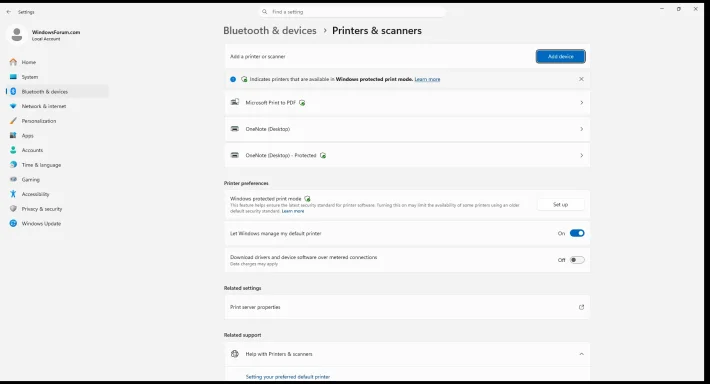The image size is (710, 384).
Task: Click the Accounts sidebar icon
Action: pyautogui.click(x=13, y=150)
